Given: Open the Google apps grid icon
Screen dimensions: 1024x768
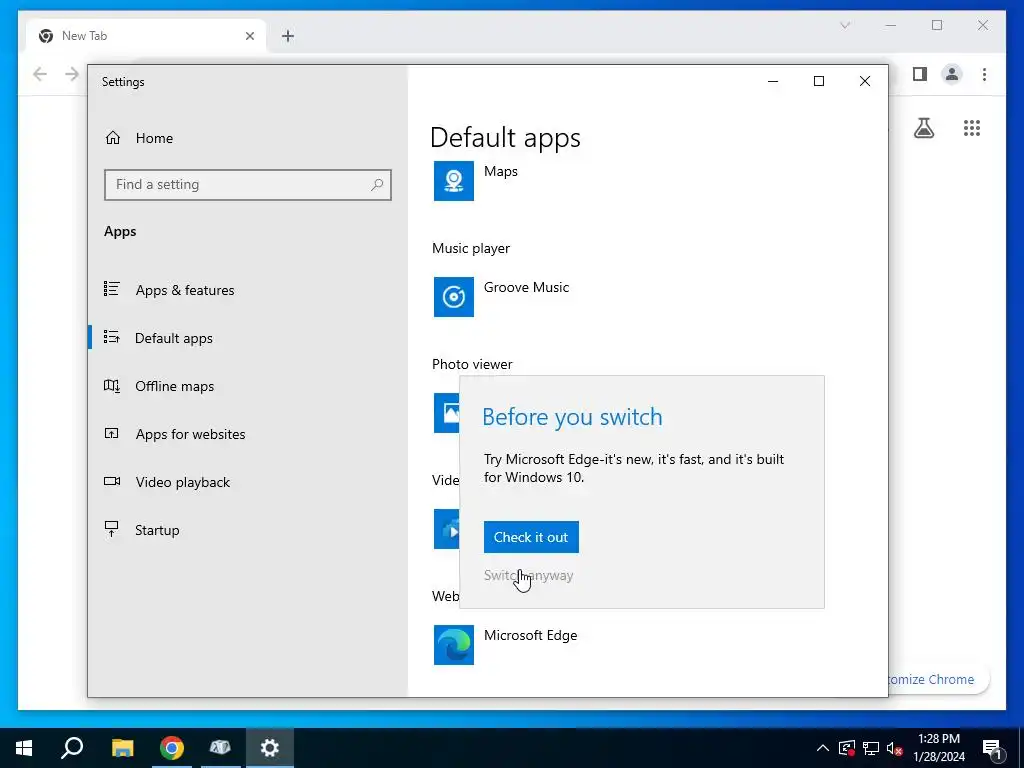Looking at the screenshot, I should pos(972,128).
